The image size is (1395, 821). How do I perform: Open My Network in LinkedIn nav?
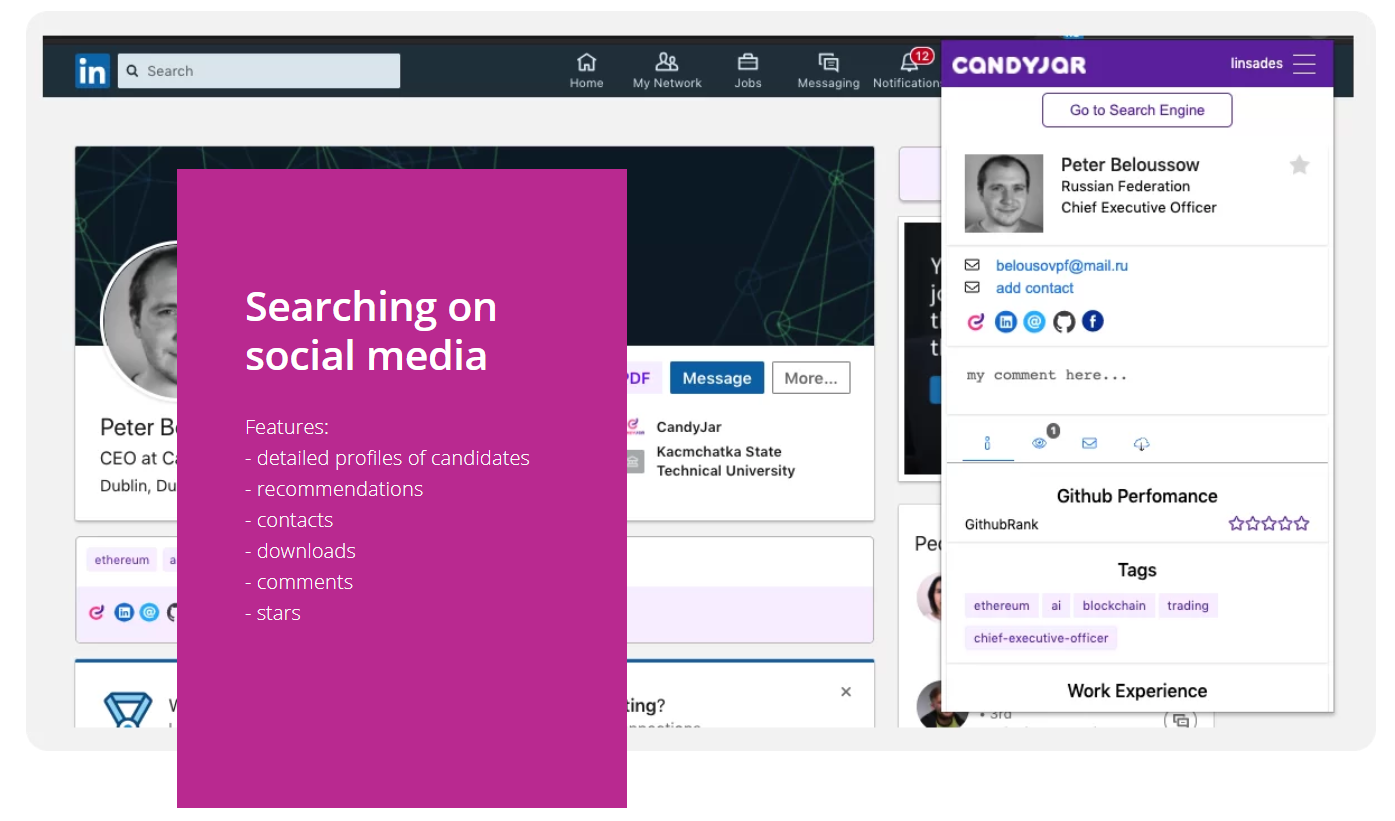(x=667, y=70)
